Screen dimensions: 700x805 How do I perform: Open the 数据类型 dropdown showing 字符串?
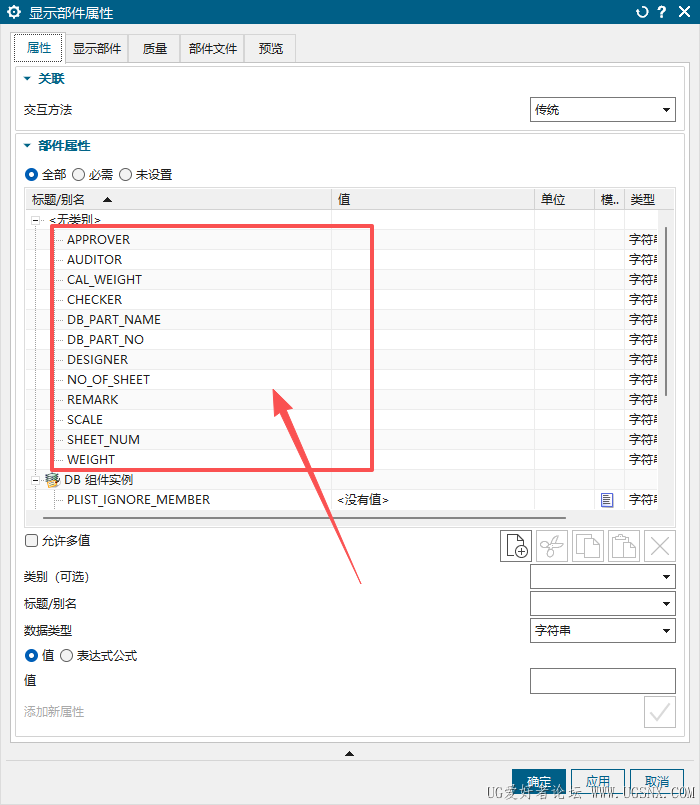[602, 630]
